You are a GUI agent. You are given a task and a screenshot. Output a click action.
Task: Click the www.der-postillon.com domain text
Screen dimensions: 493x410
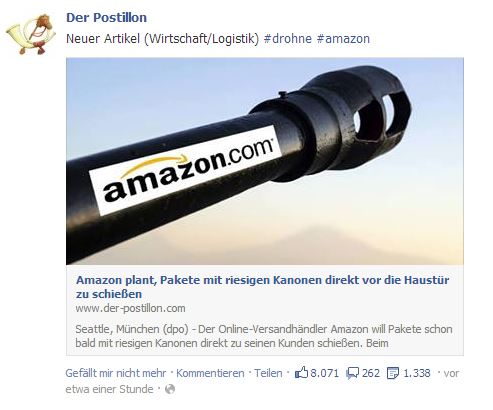pyautogui.click(x=130, y=308)
